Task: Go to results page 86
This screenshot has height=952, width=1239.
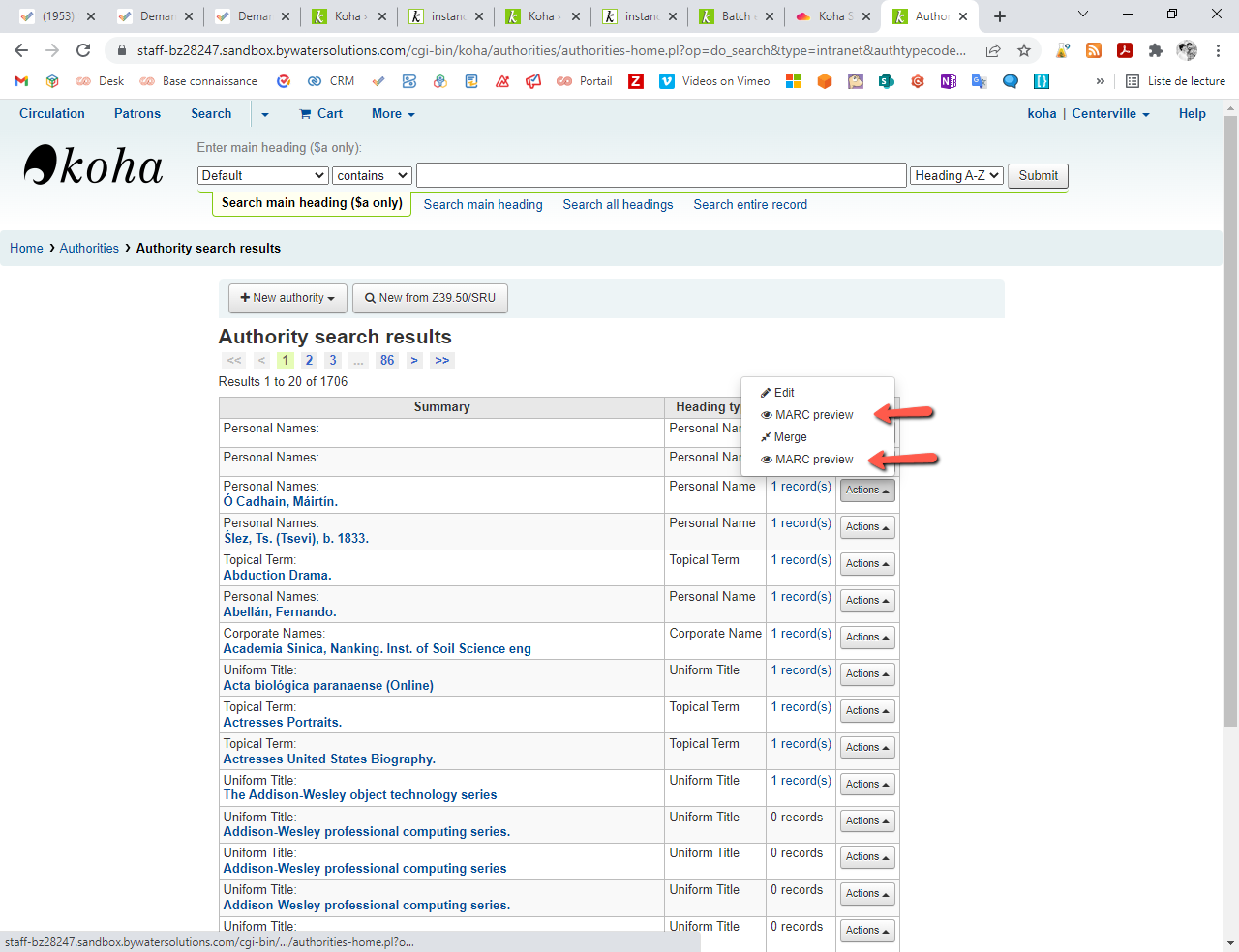Action: (x=387, y=360)
